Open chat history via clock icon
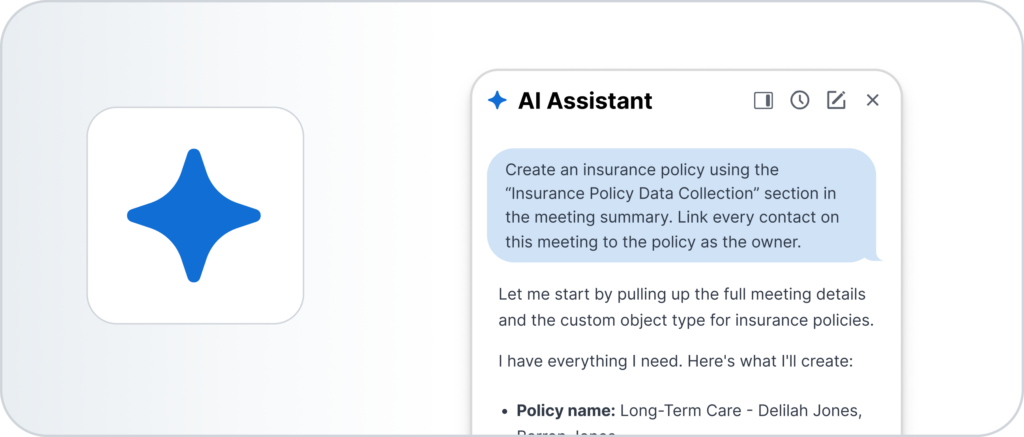 pos(799,100)
